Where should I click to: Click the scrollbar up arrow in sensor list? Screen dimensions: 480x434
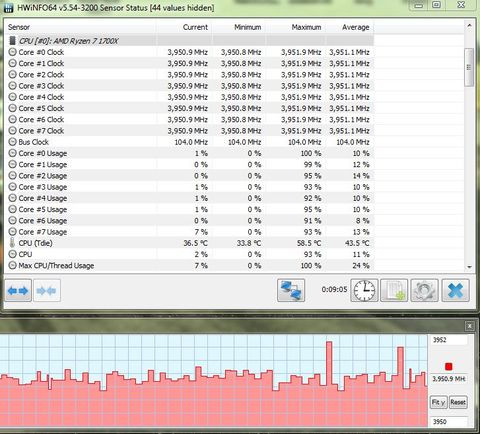coord(469,26)
